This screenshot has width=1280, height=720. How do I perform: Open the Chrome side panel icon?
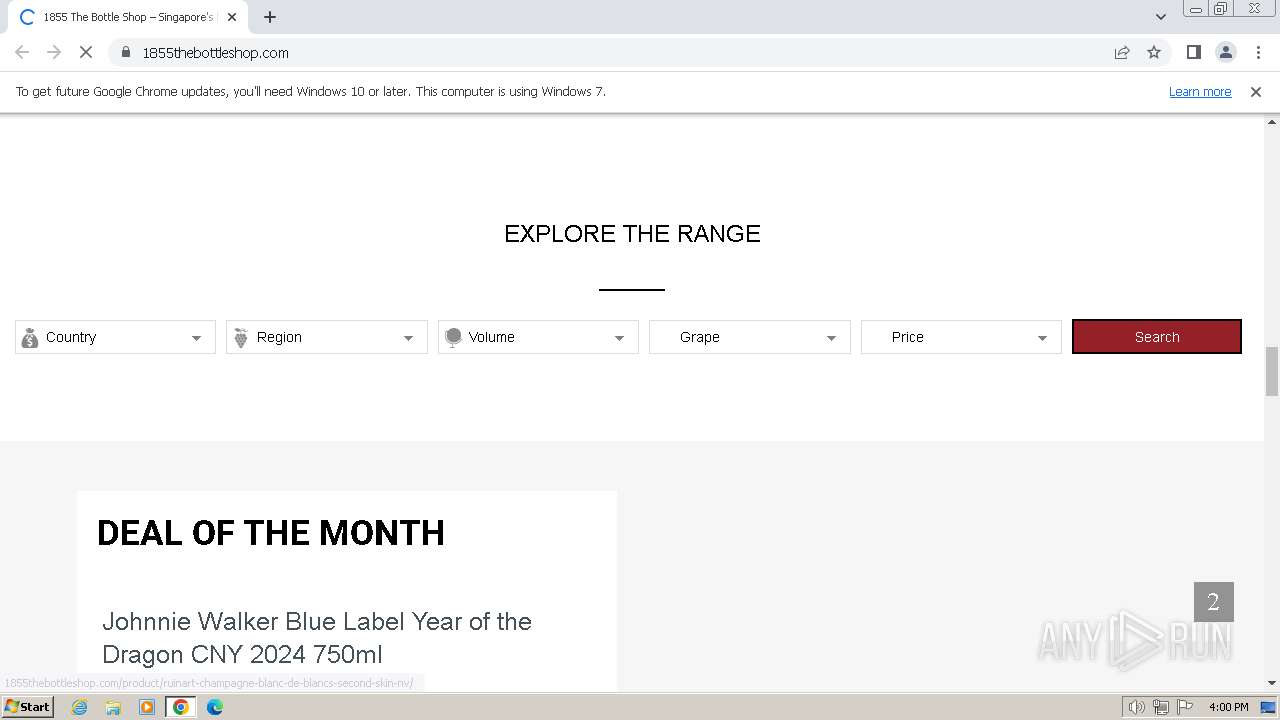pyautogui.click(x=1193, y=53)
